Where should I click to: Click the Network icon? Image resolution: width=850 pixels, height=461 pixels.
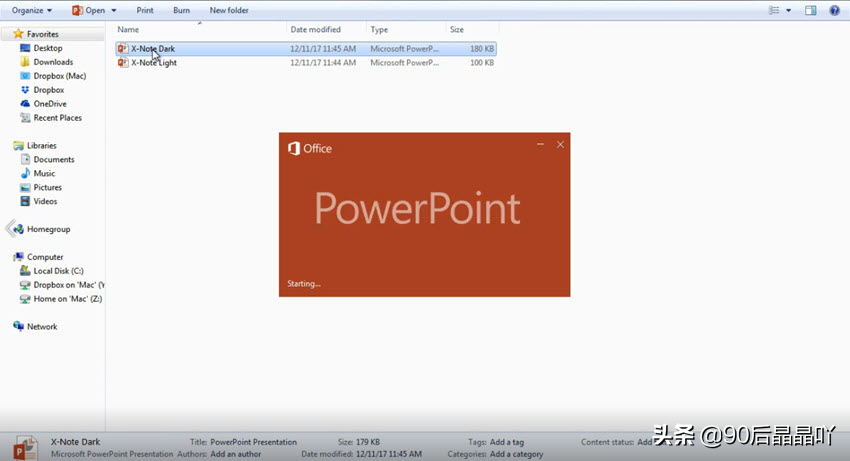pos(18,326)
